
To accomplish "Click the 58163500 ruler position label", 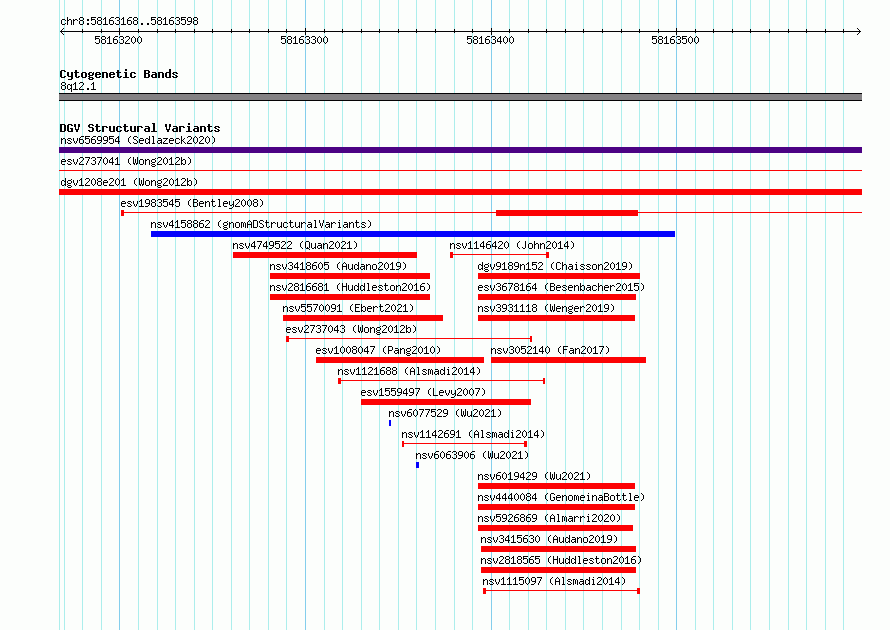I will pos(675,40).
